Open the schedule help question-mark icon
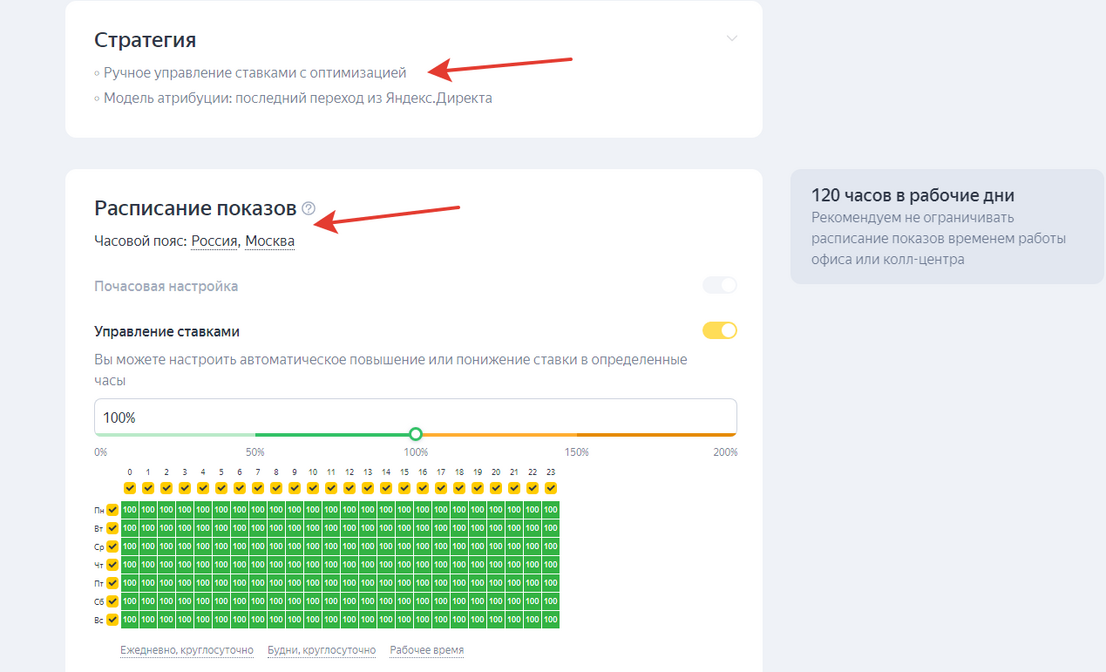Screen dimensions: 1106x672 click(x=308, y=208)
